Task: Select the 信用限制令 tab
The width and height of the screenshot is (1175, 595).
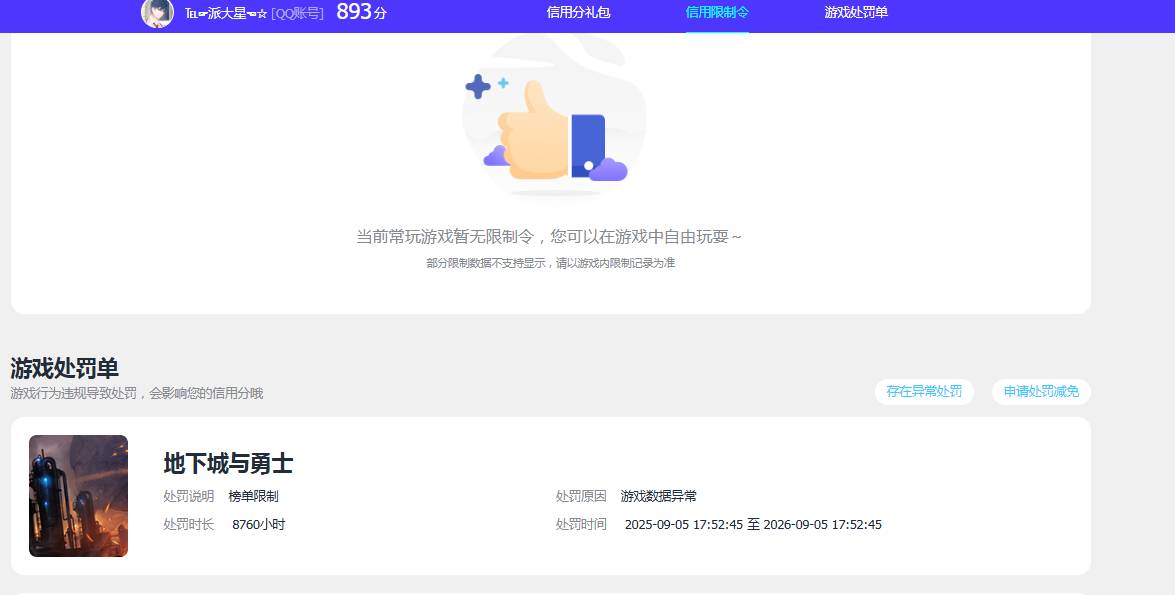Action: point(717,15)
